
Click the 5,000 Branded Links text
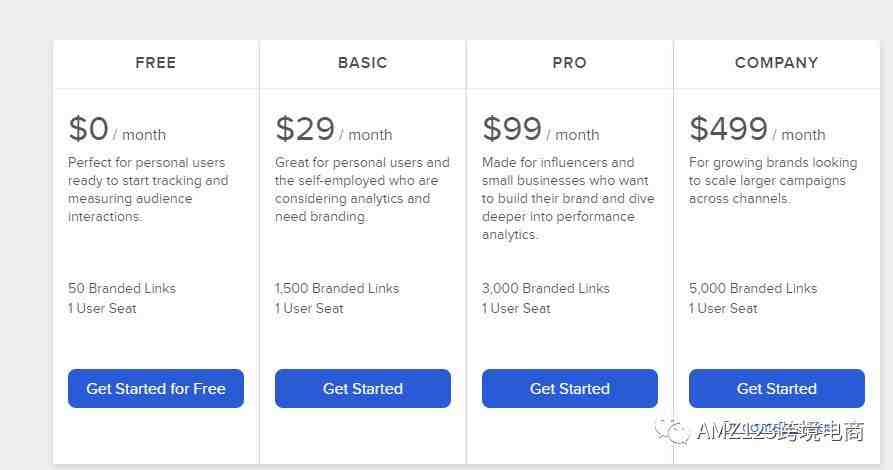753,288
